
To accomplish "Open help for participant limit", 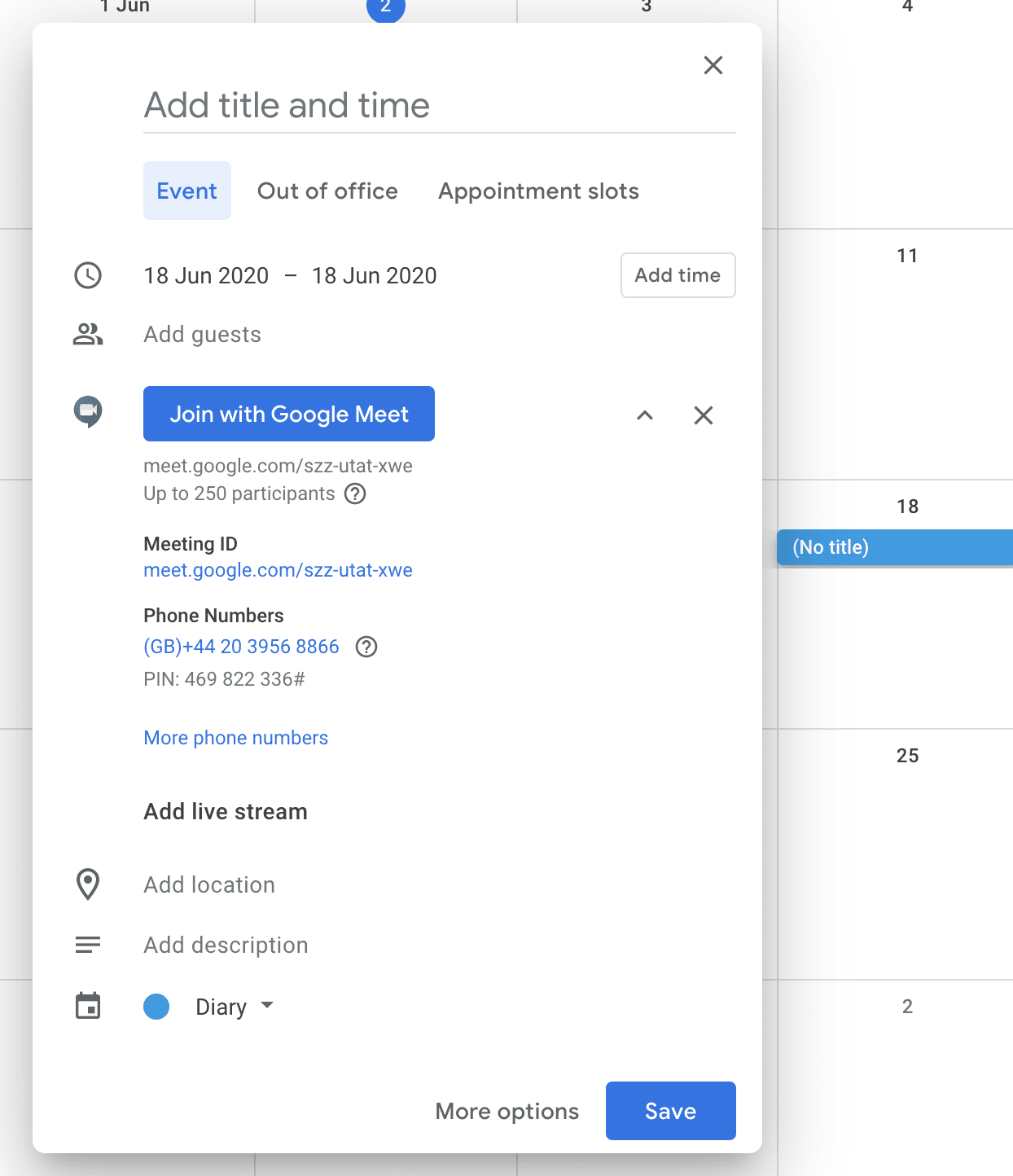I will [355, 494].
